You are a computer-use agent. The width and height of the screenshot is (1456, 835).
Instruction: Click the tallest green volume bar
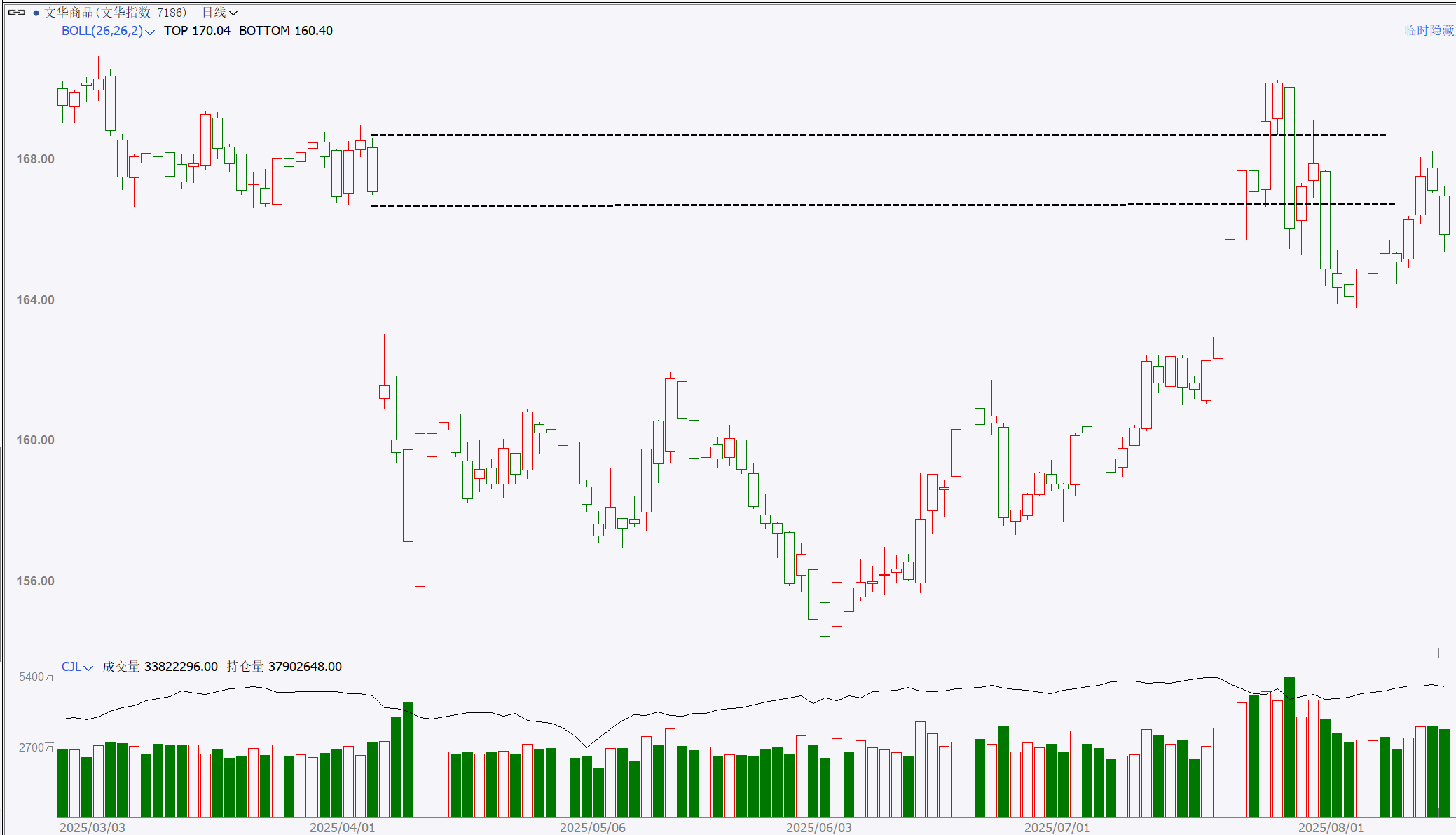tap(1289, 747)
